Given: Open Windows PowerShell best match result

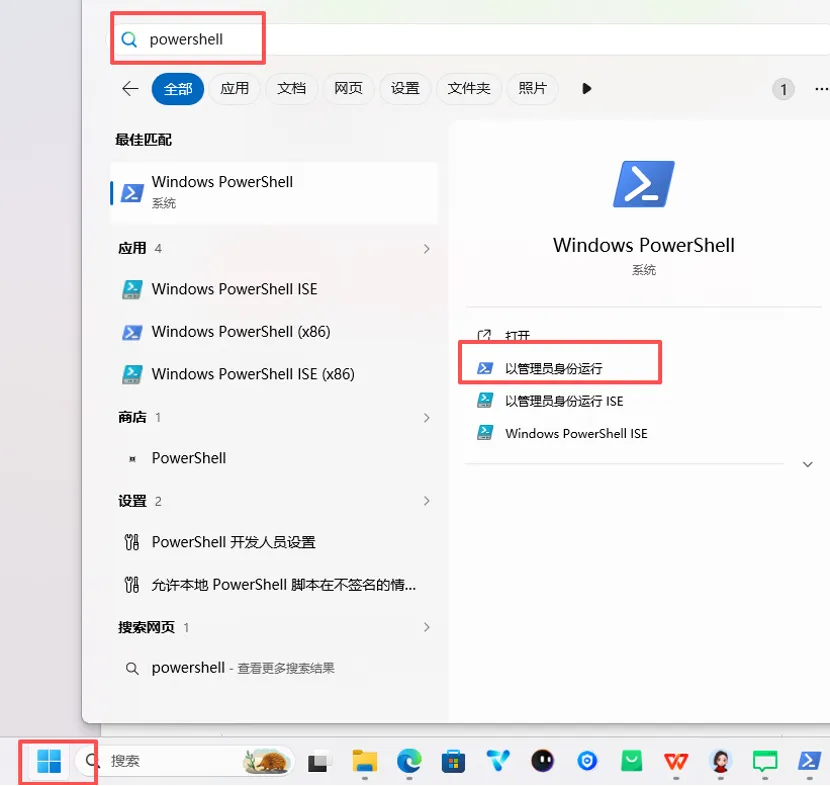Looking at the screenshot, I should 274,193.
